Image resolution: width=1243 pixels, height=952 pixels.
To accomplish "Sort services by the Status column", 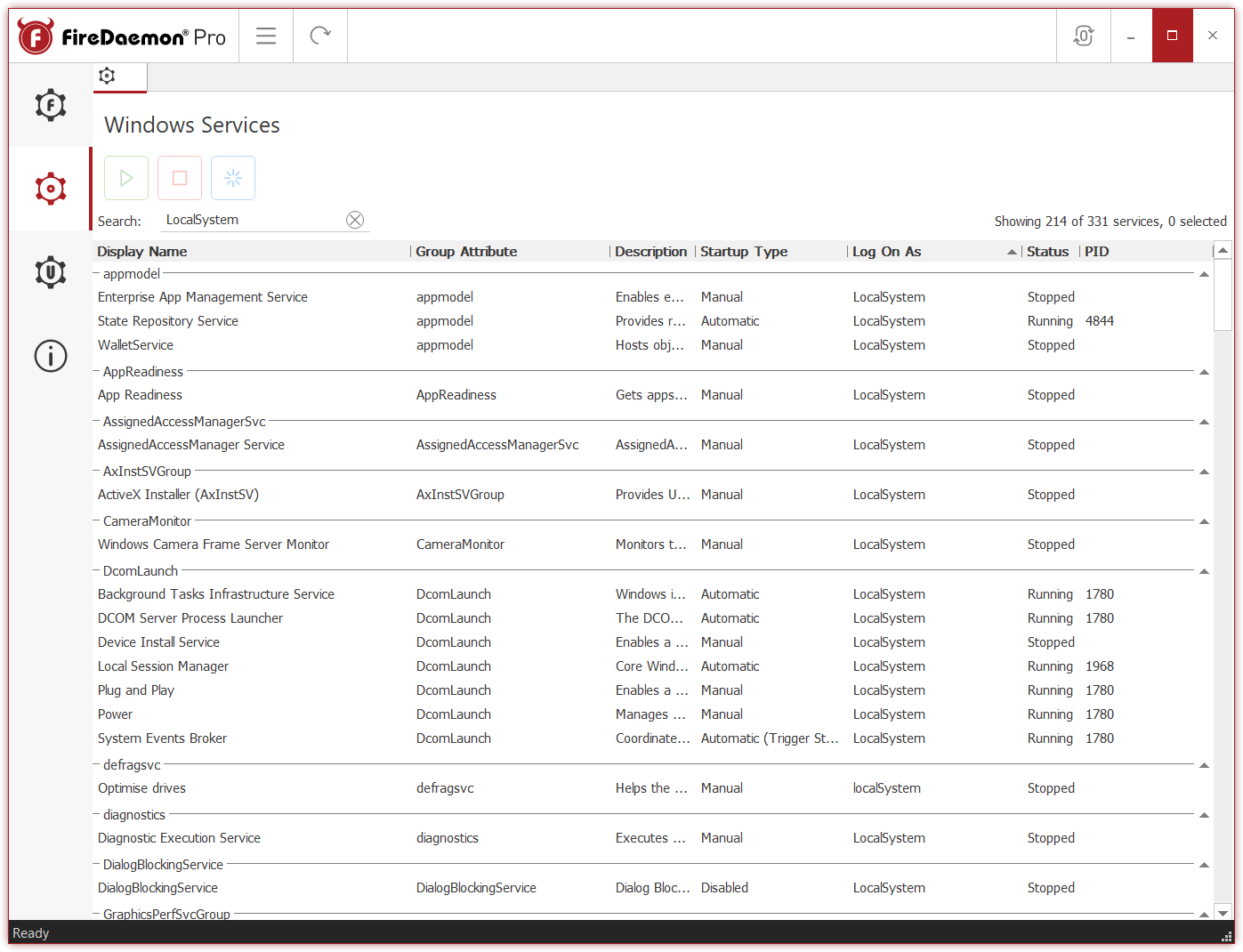I will 1048,252.
